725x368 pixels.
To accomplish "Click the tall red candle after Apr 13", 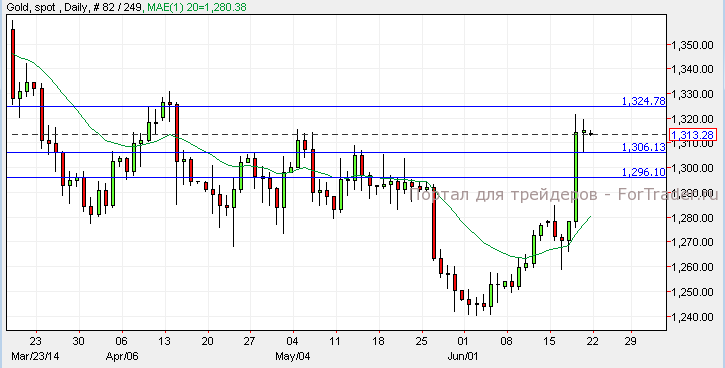I will point(177,133).
